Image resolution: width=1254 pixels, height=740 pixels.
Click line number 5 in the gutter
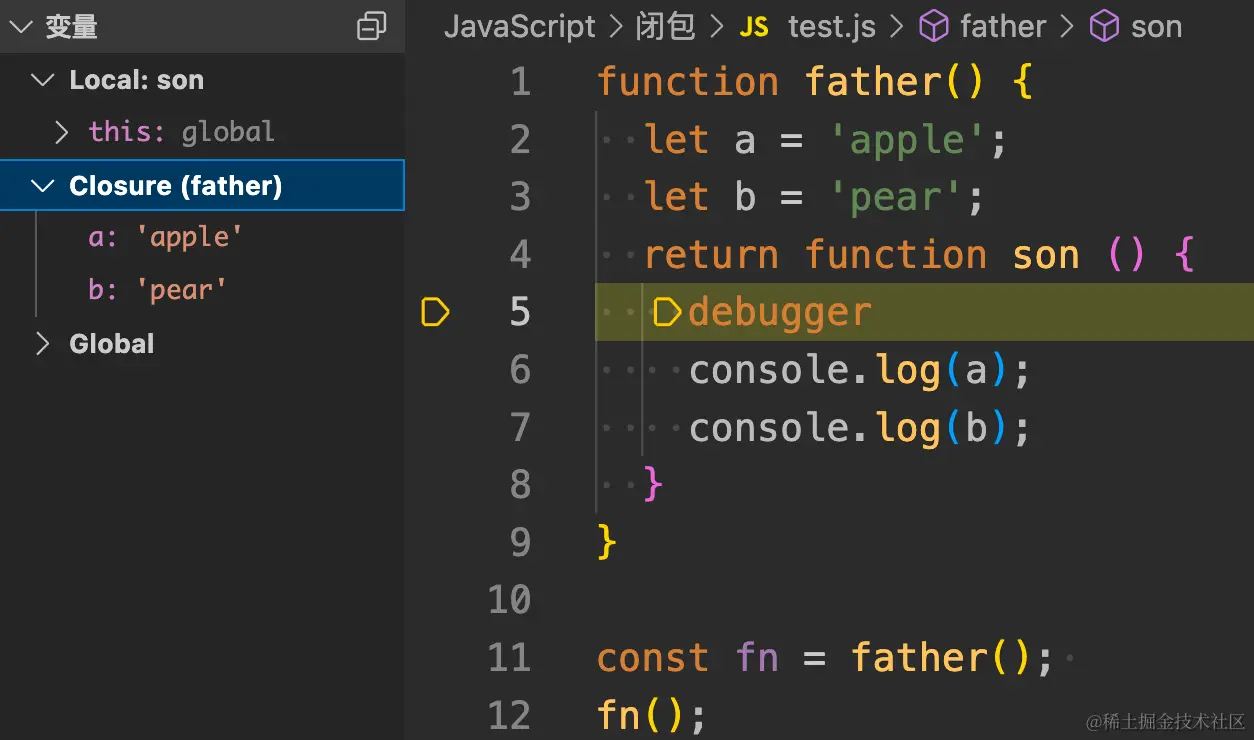coord(521,313)
